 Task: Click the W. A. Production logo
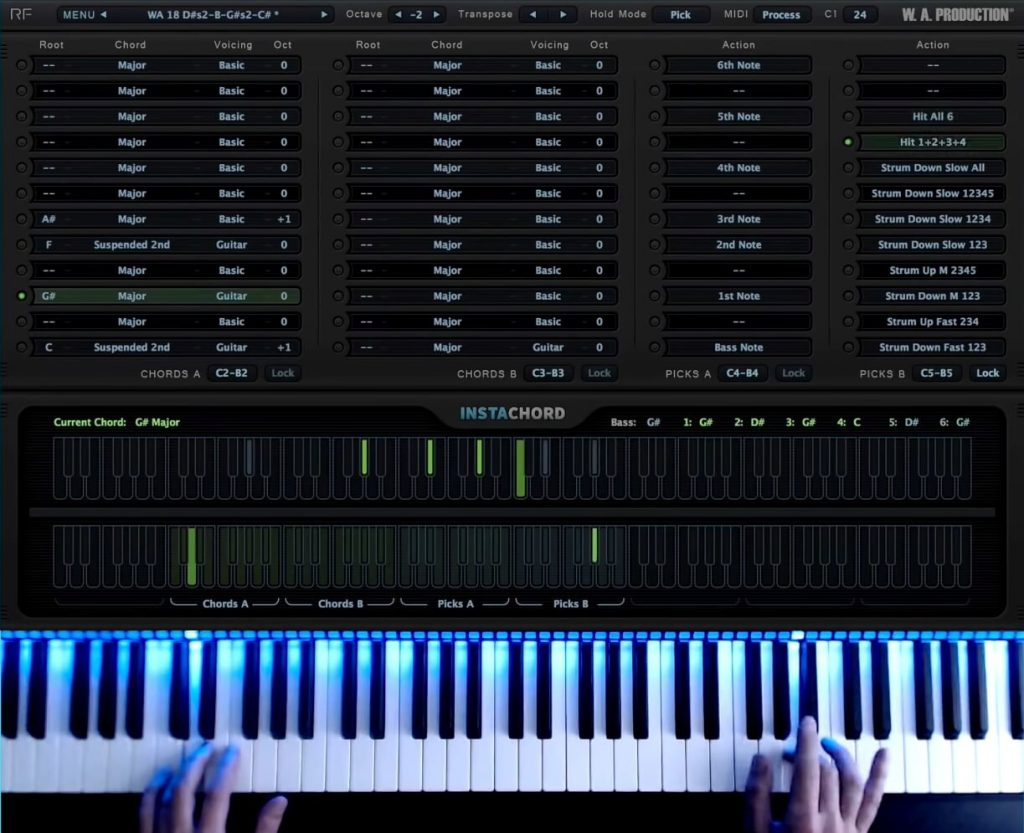click(957, 14)
